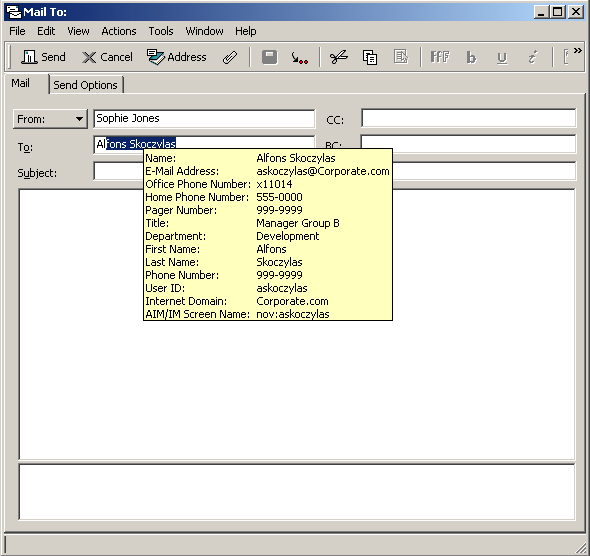
Task: Click into the CC field
Action: (x=468, y=118)
